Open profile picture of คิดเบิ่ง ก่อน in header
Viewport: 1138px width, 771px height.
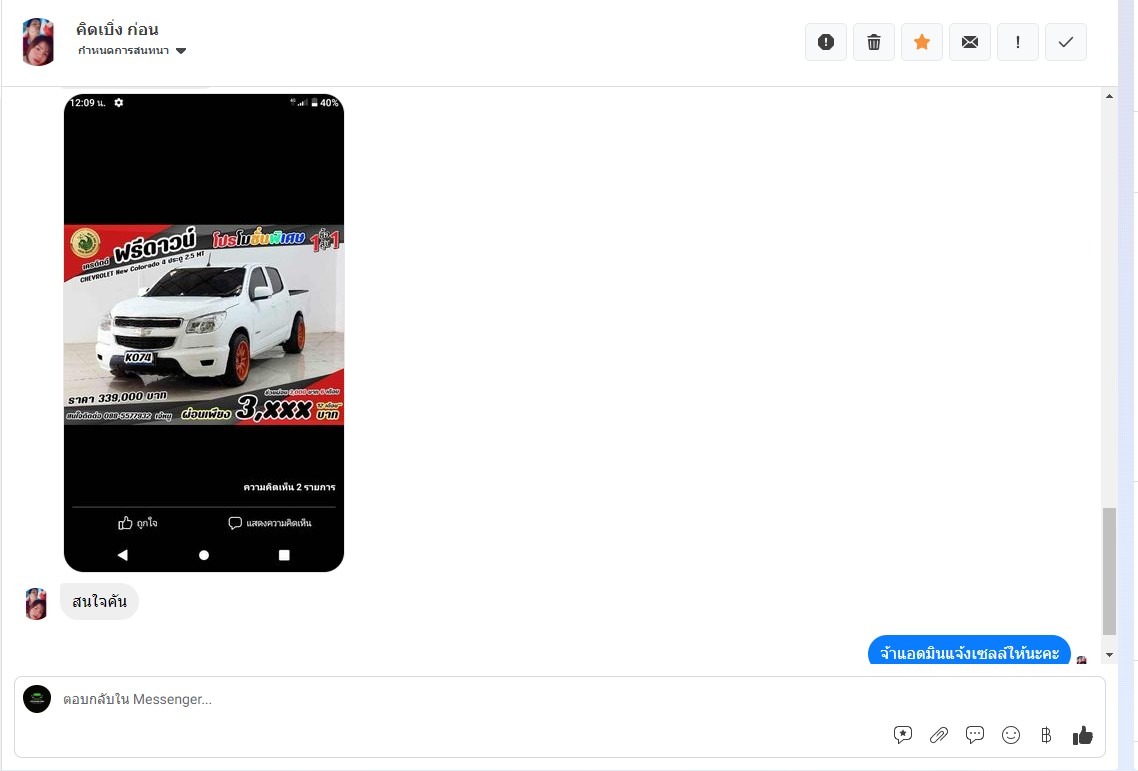tap(38, 42)
